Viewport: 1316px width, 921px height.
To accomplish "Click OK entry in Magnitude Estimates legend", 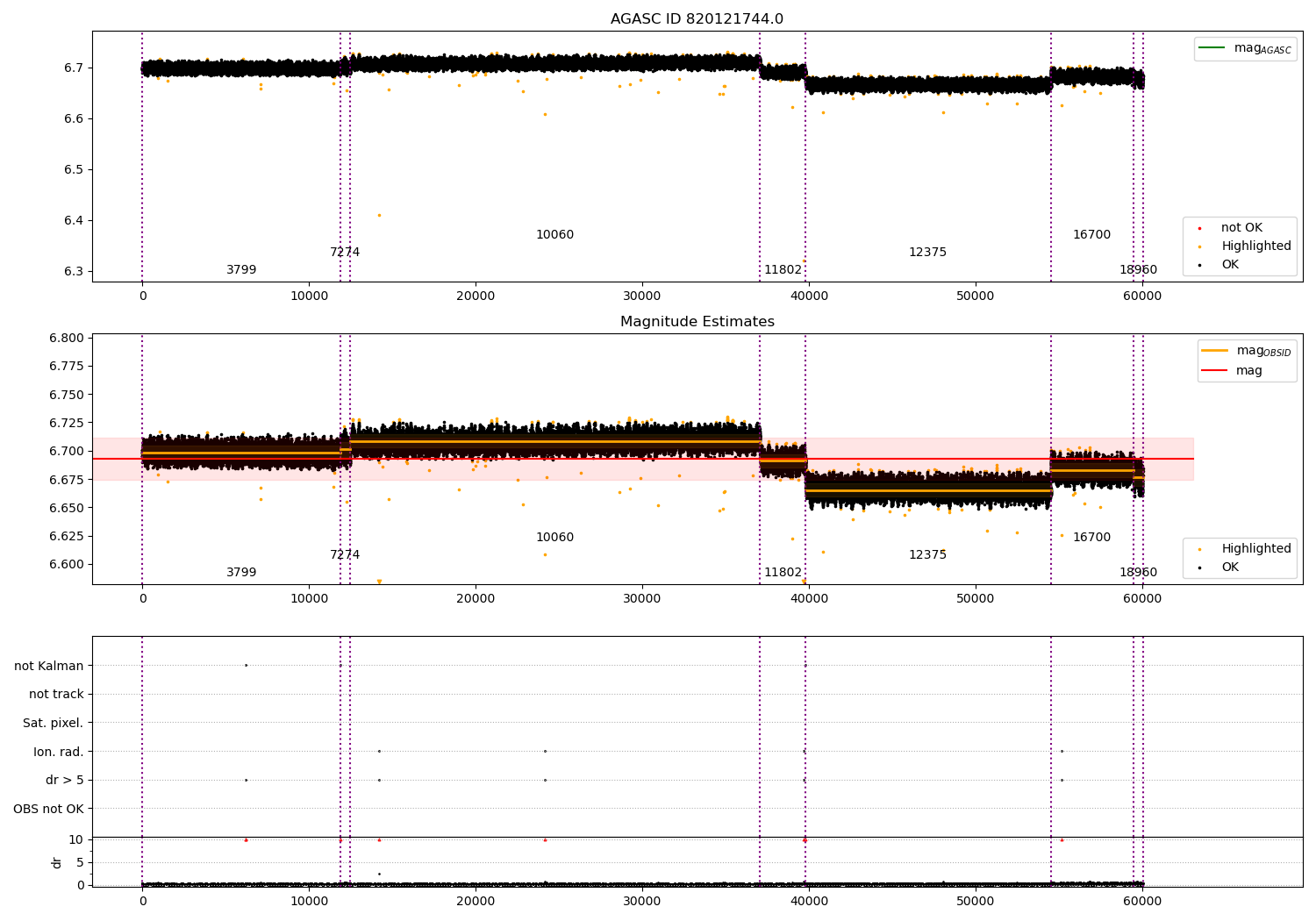I will pyautogui.click(x=1230, y=568).
